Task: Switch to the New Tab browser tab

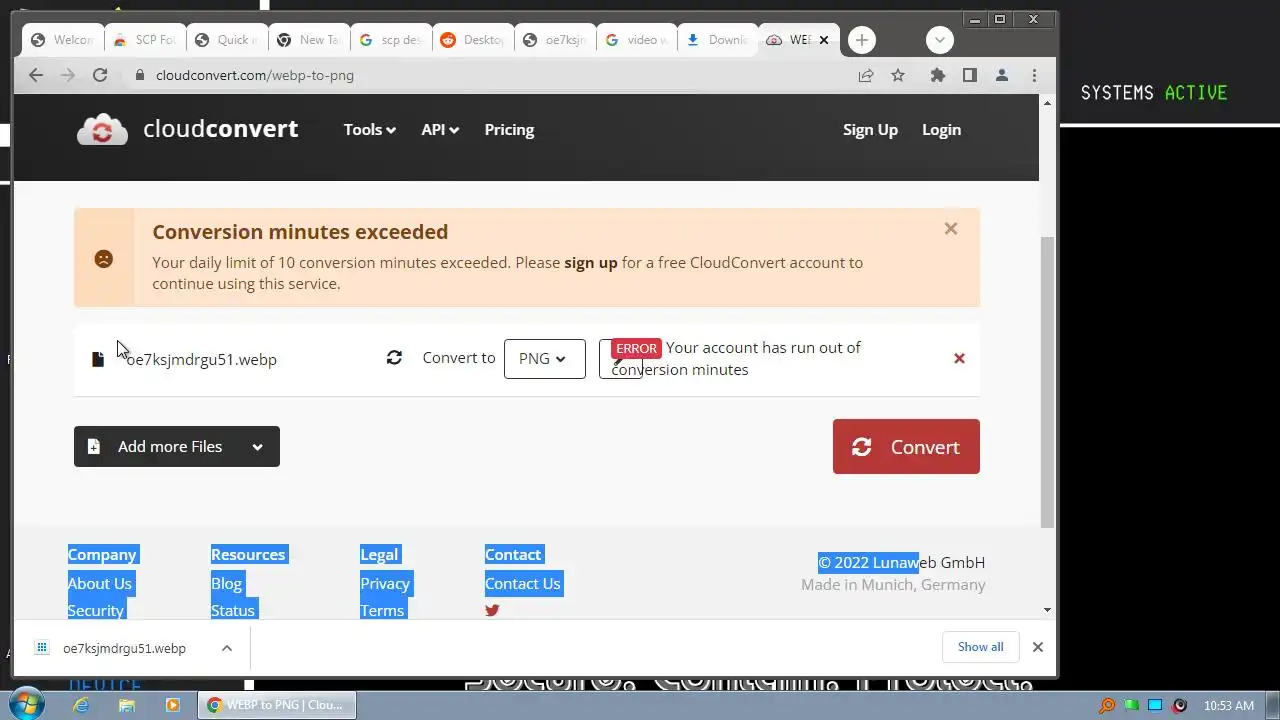Action: (309, 40)
